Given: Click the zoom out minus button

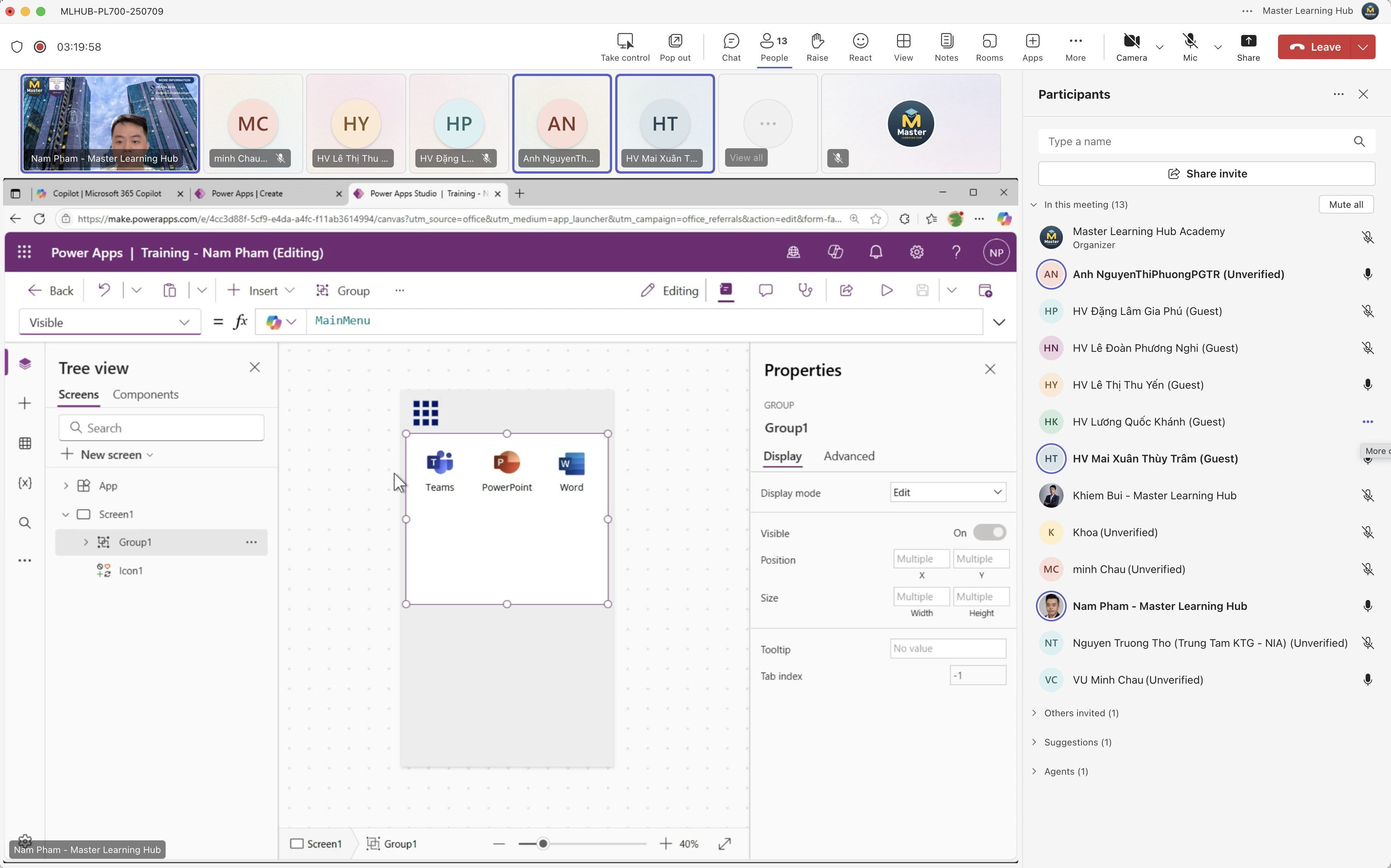Looking at the screenshot, I should (498, 843).
